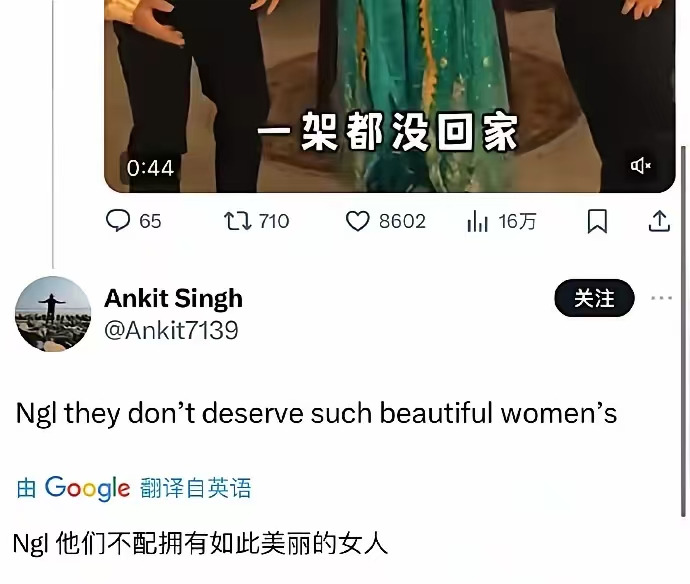Follow Ankit Singh with 关注 button

point(594,298)
